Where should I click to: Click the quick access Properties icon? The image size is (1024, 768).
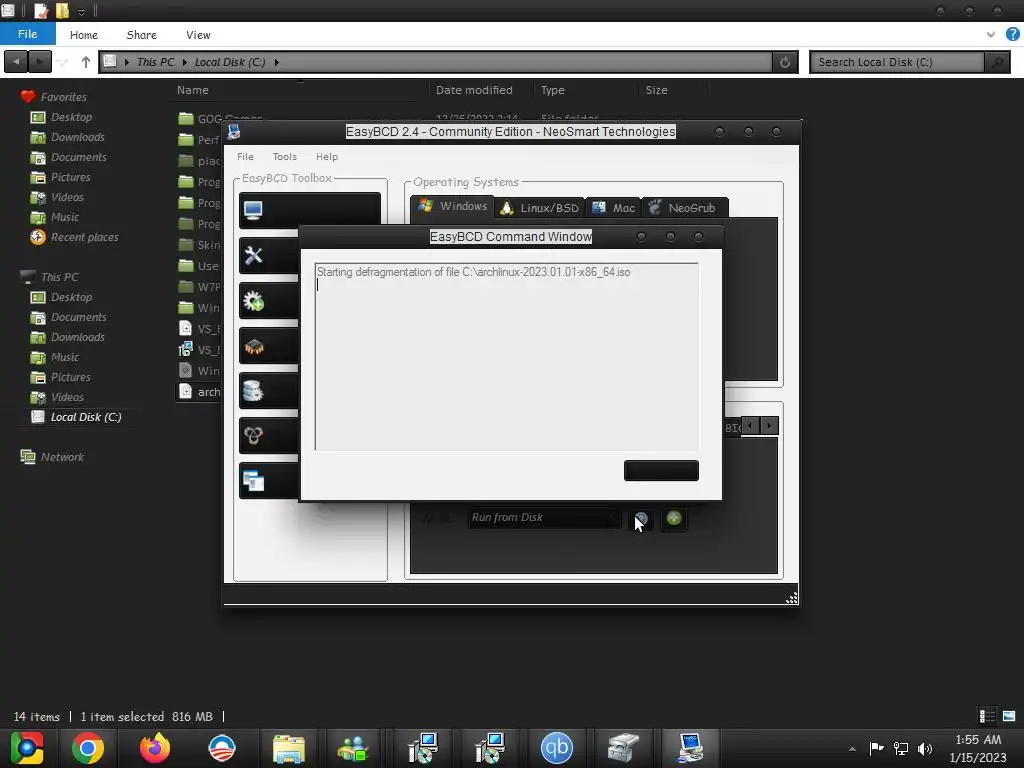coord(40,10)
